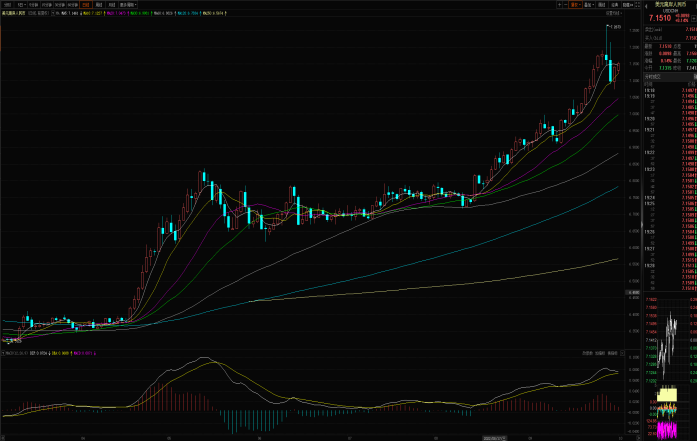Click splitter handle between chart and quote panel

point(641,225)
